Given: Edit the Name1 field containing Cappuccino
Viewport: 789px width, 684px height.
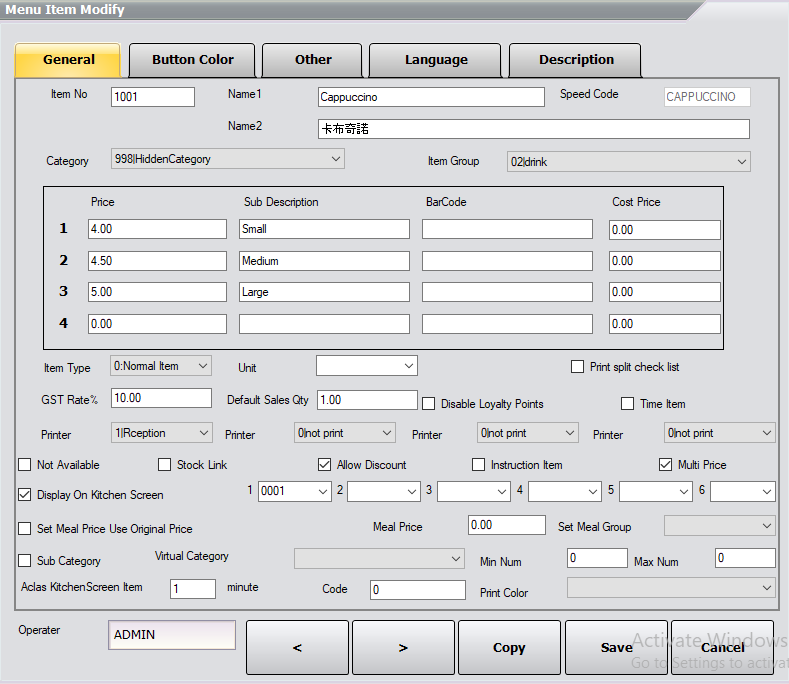Looking at the screenshot, I should pyautogui.click(x=431, y=97).
